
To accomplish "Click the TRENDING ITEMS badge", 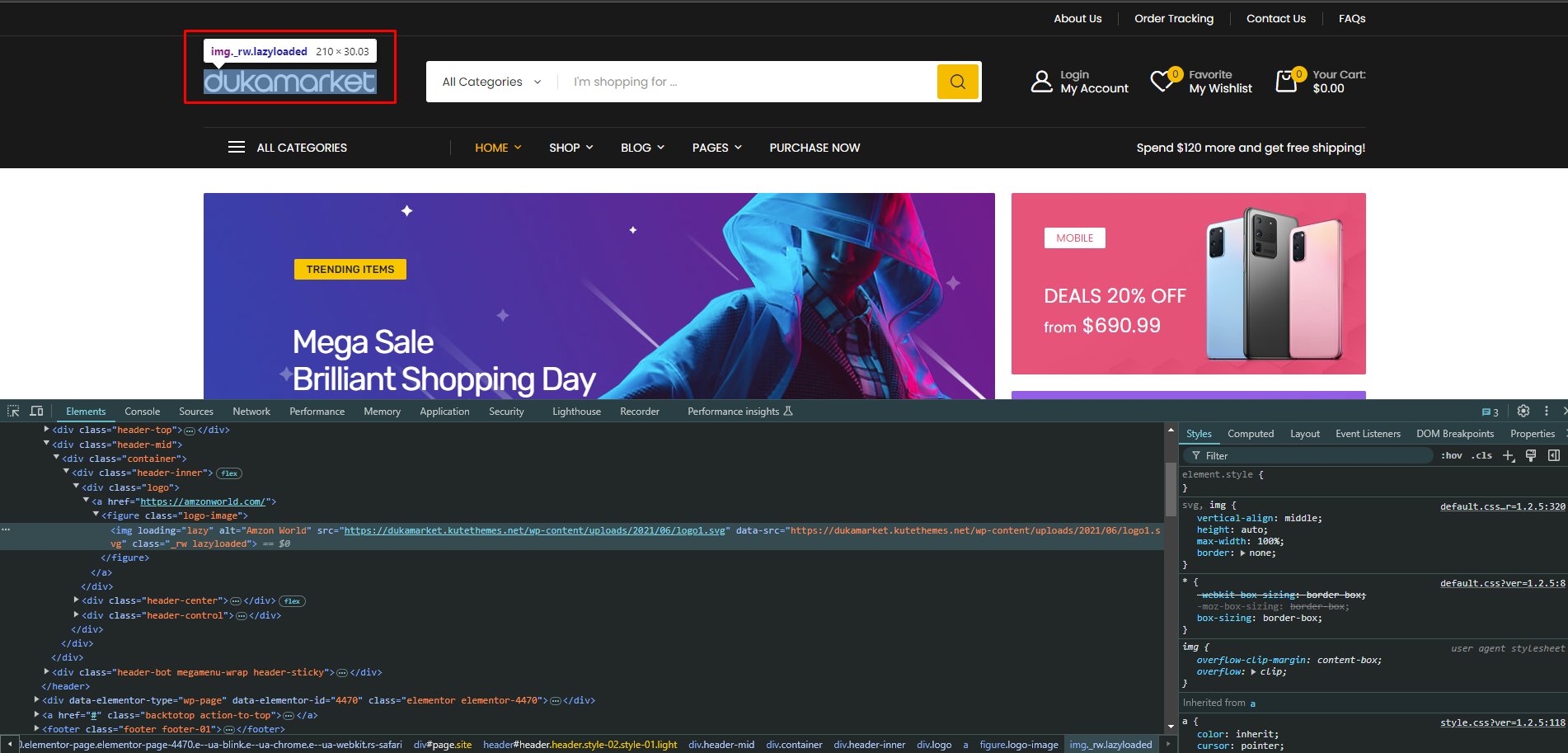I will tap(350, 270).
